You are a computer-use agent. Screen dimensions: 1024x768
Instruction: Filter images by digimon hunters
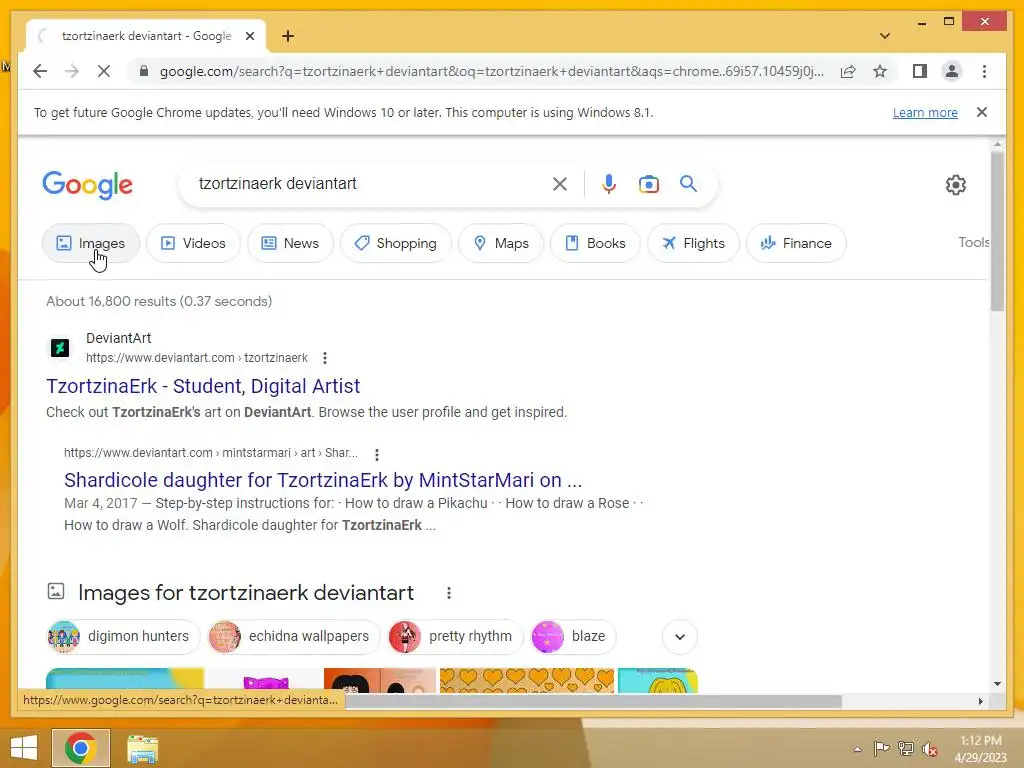pos(123,637)
